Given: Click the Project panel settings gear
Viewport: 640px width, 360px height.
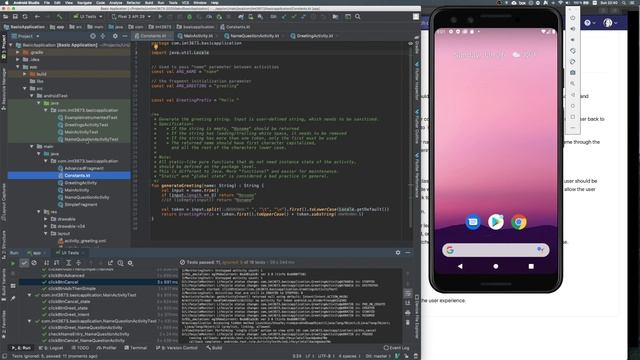Looking at the screenshot, I should [x=115, y=36].
